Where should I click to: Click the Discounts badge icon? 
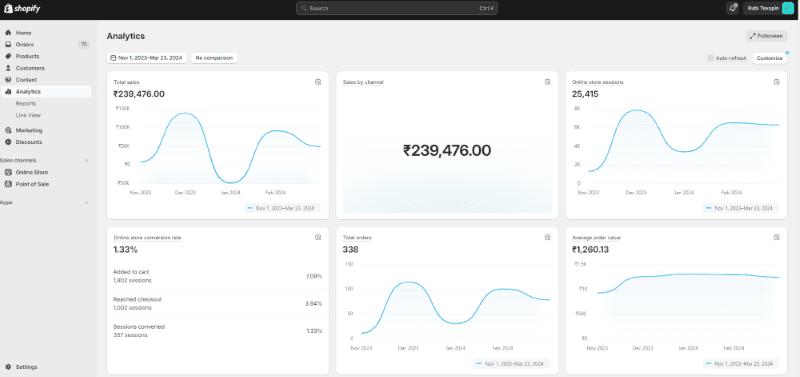point(8,142)
